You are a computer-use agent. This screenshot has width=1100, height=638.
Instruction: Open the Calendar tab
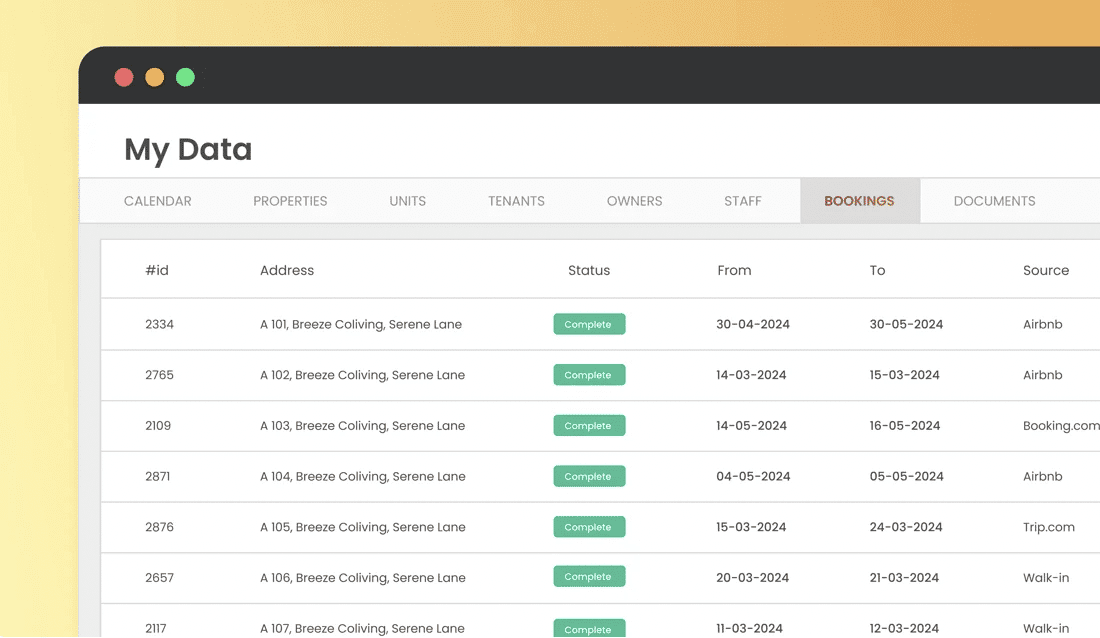coord(157,201)
